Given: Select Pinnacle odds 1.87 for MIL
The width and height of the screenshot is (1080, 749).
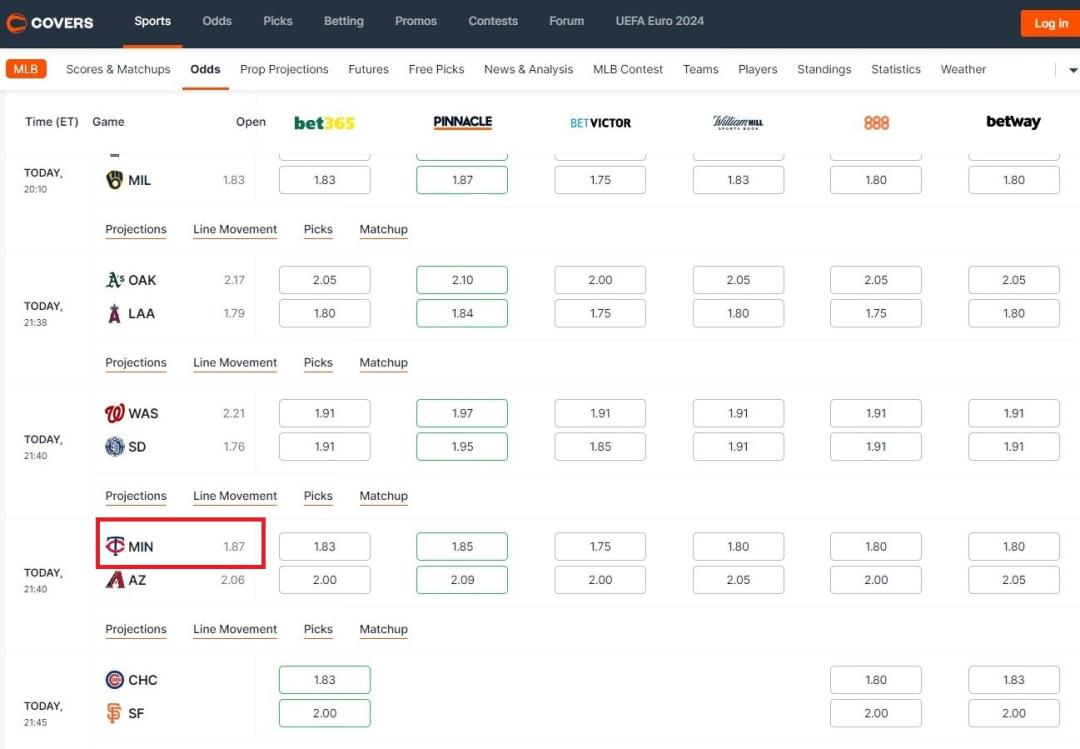Looking at the screenshot, I should click(x=462, y=180).
